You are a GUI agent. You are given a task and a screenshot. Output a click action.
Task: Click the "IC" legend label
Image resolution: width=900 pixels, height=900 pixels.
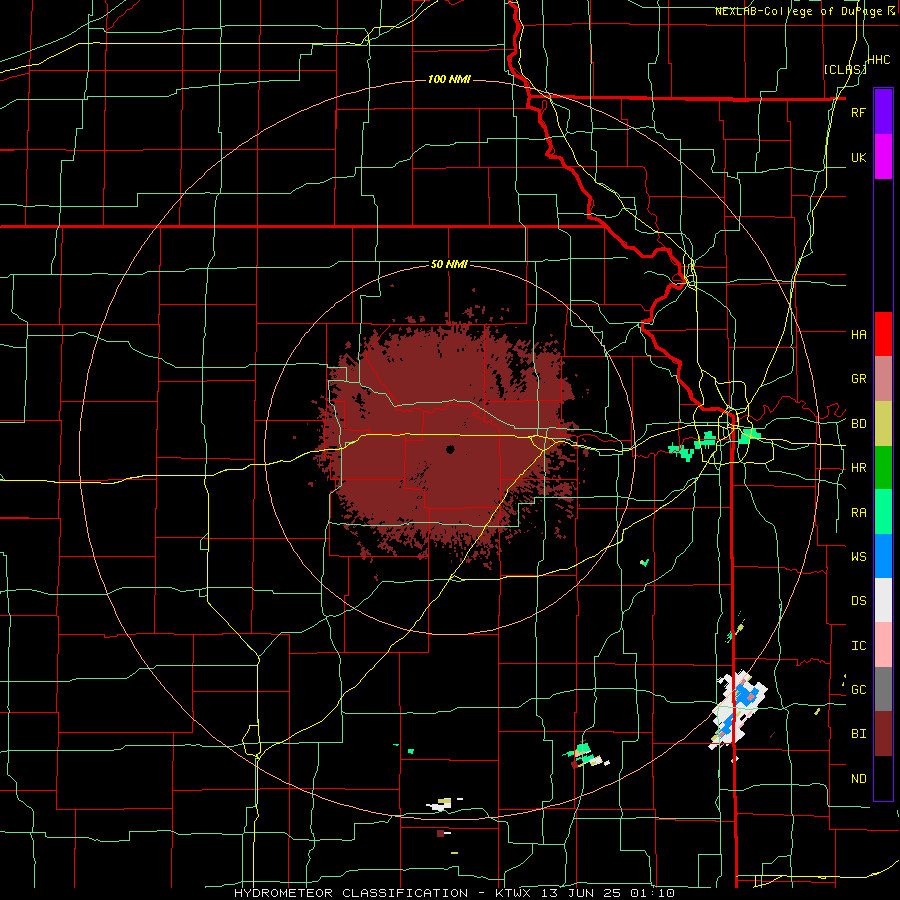click(x=858, y=646)
